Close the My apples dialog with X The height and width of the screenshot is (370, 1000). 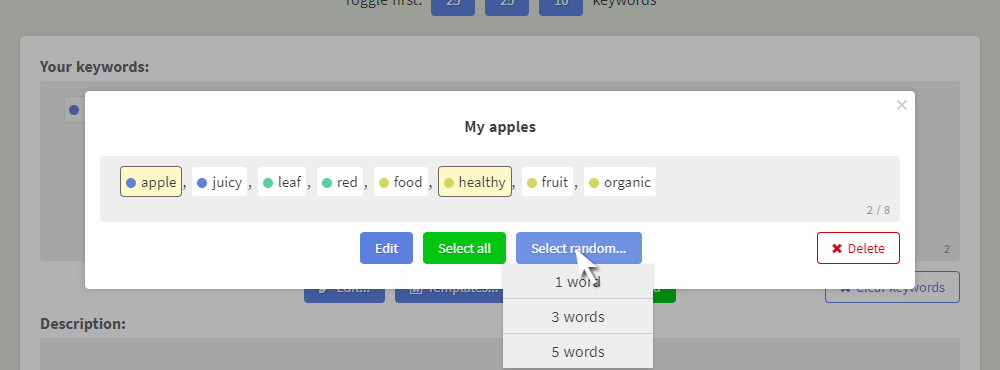(901, 105)
